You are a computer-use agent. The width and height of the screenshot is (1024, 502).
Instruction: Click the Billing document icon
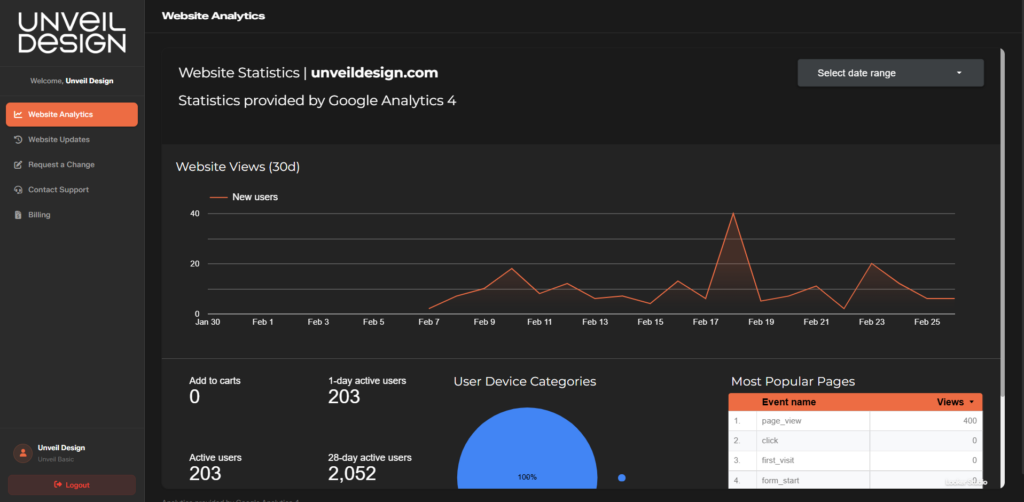[18, 215]
